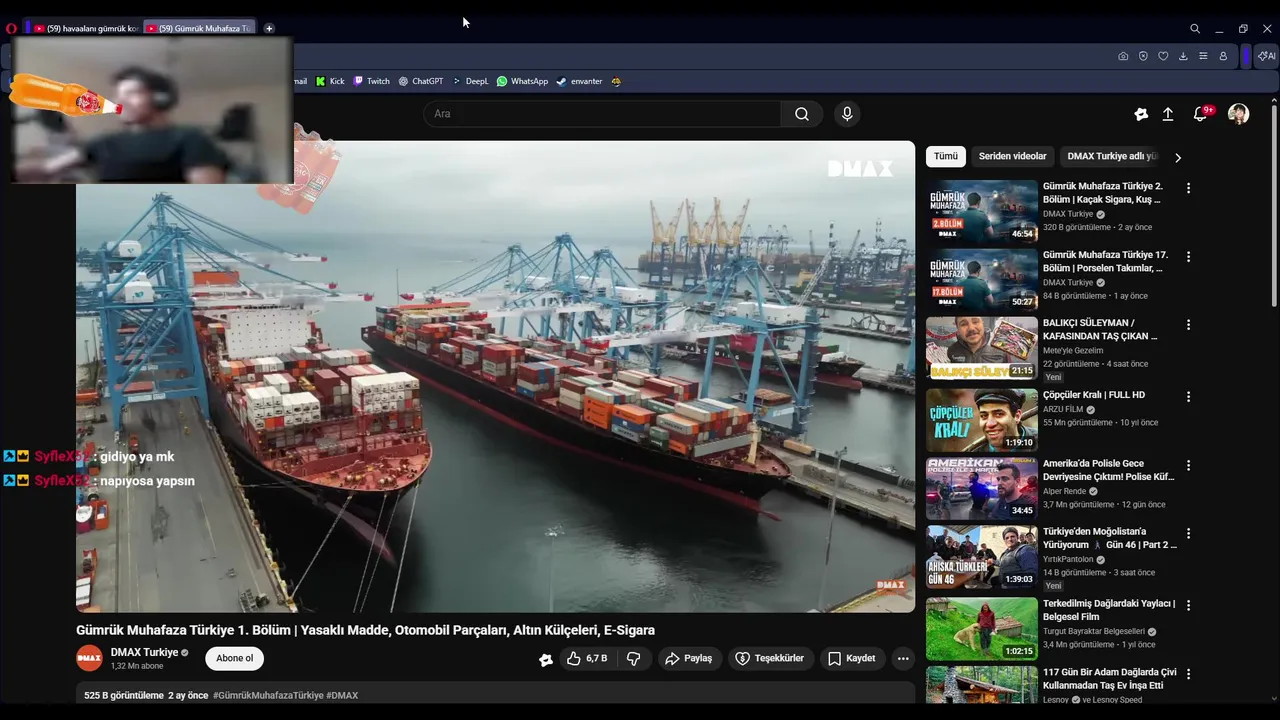
Task: Open Gümrük Muhafaza 2. Bölüm thumbnail
Action: pos(982,211)
